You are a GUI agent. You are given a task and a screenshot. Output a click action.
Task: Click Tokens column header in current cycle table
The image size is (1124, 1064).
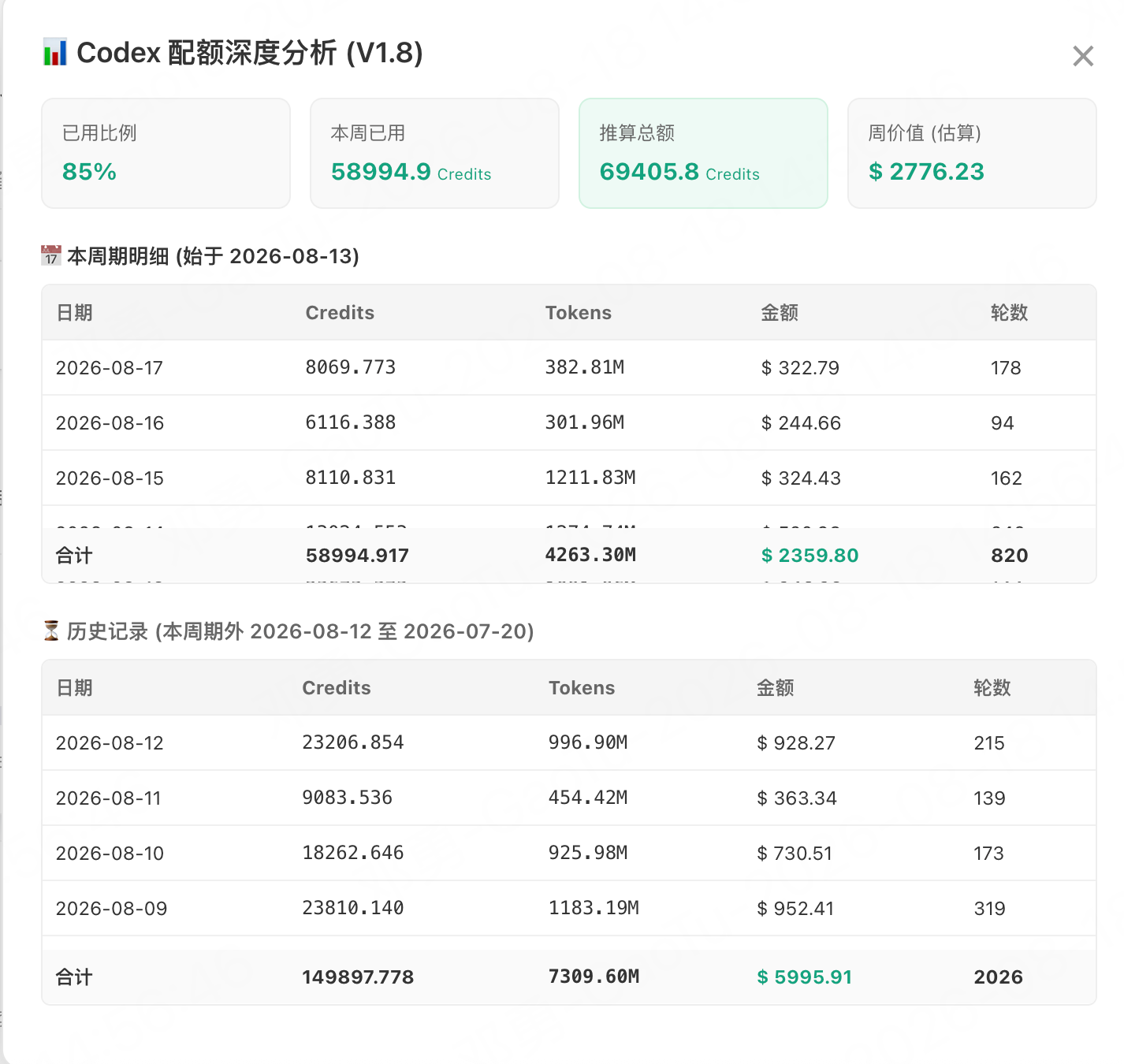pyautogui.click(x=579, y=313)
